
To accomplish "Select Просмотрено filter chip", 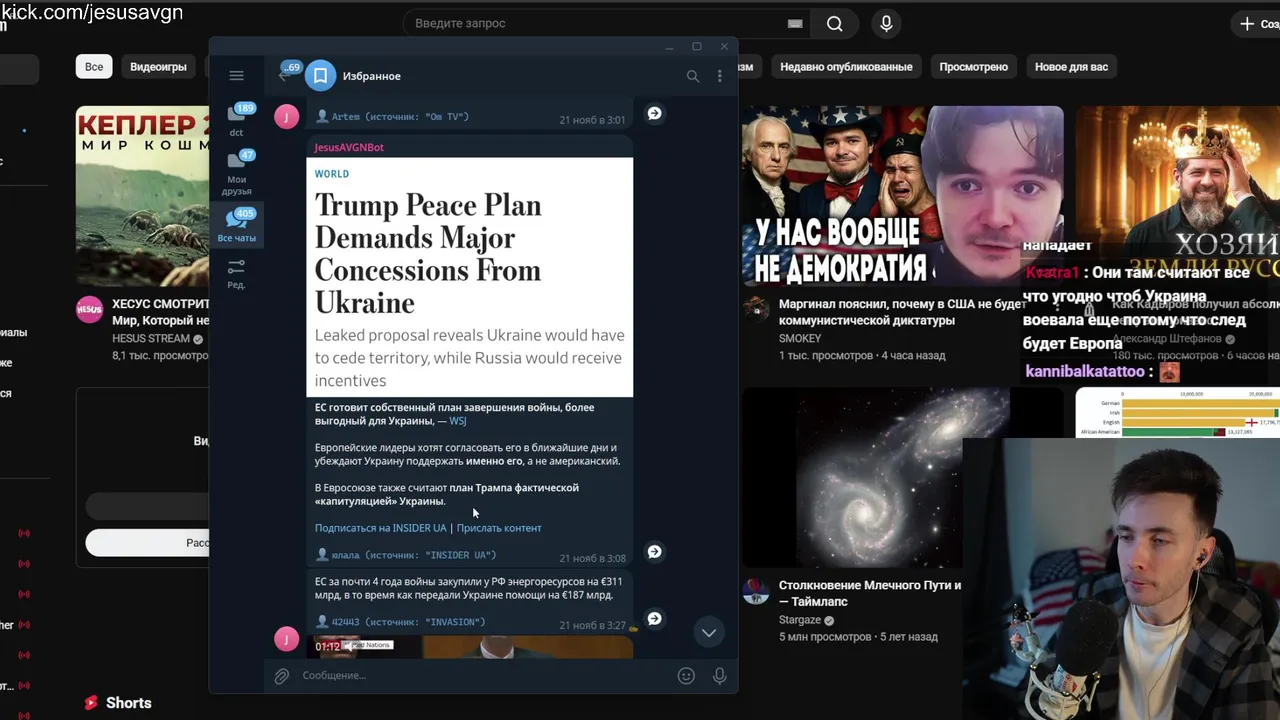I will click(973, 67).
